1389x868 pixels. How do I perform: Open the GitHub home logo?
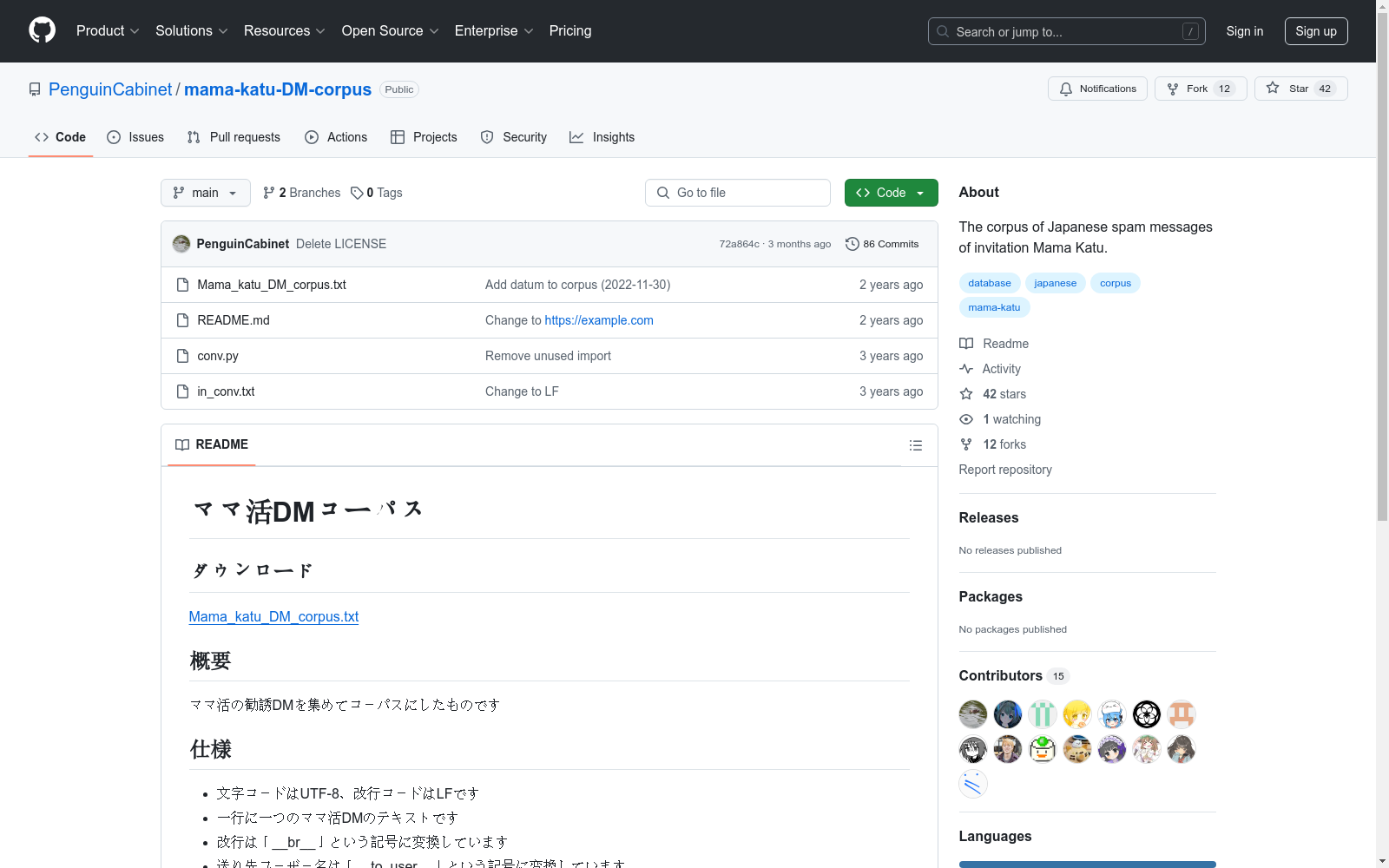point(42,30)
